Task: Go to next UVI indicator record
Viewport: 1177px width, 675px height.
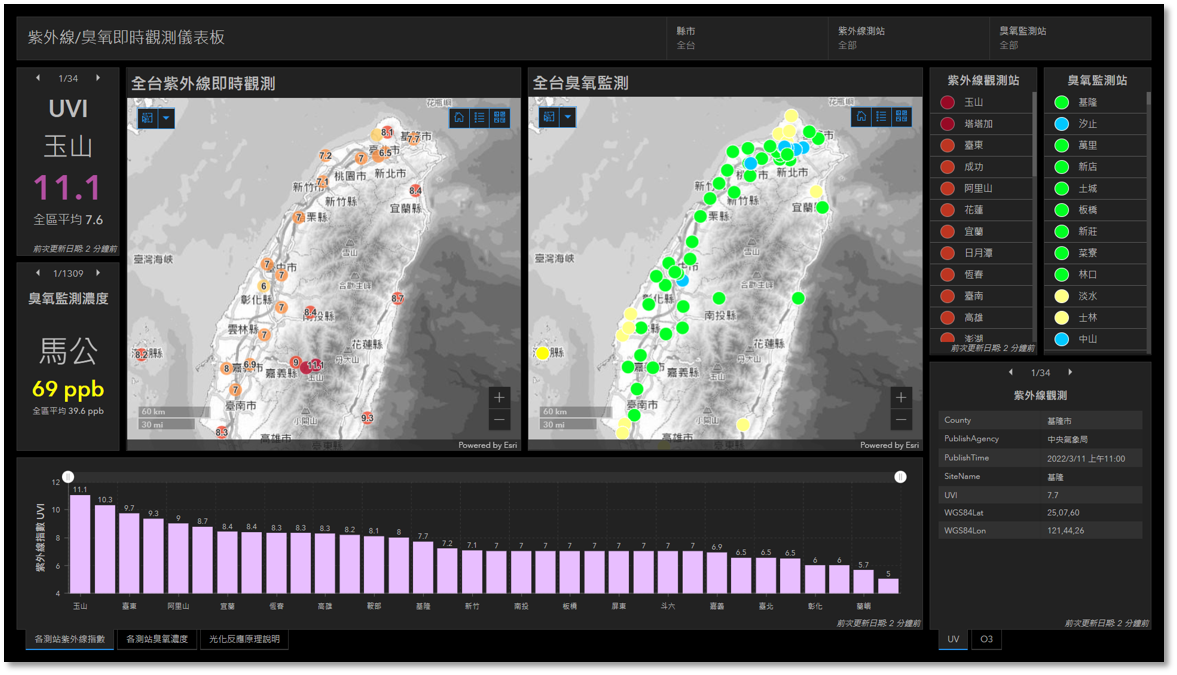Action: pyautogui.click(x=98, y=78)
